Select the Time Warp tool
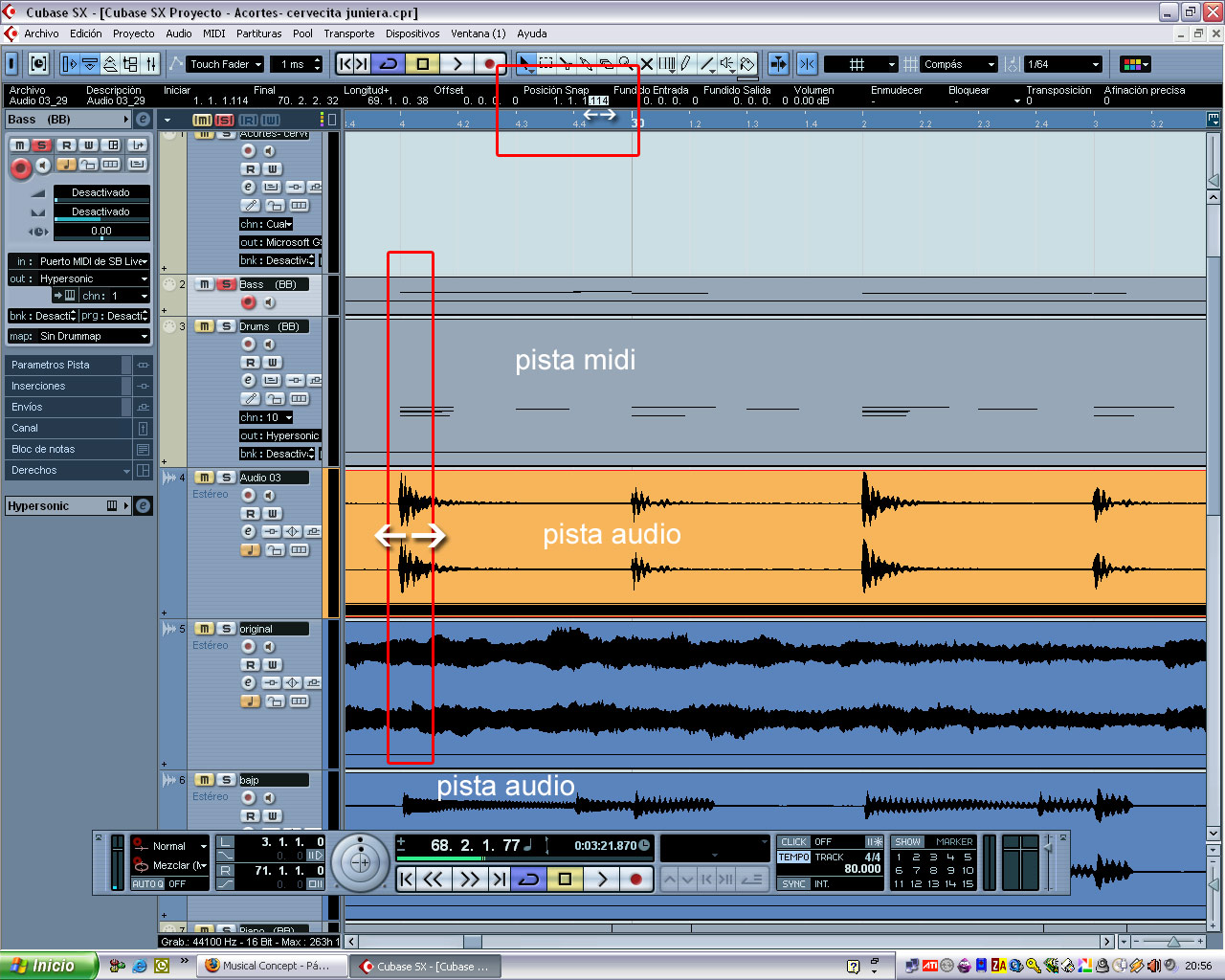 [667, 64]
